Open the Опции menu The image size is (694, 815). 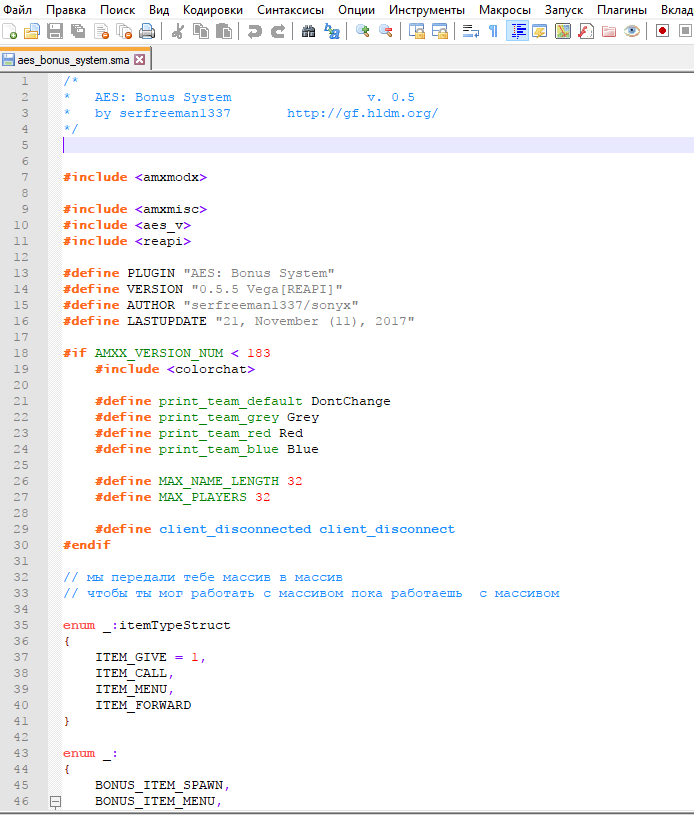357,10
